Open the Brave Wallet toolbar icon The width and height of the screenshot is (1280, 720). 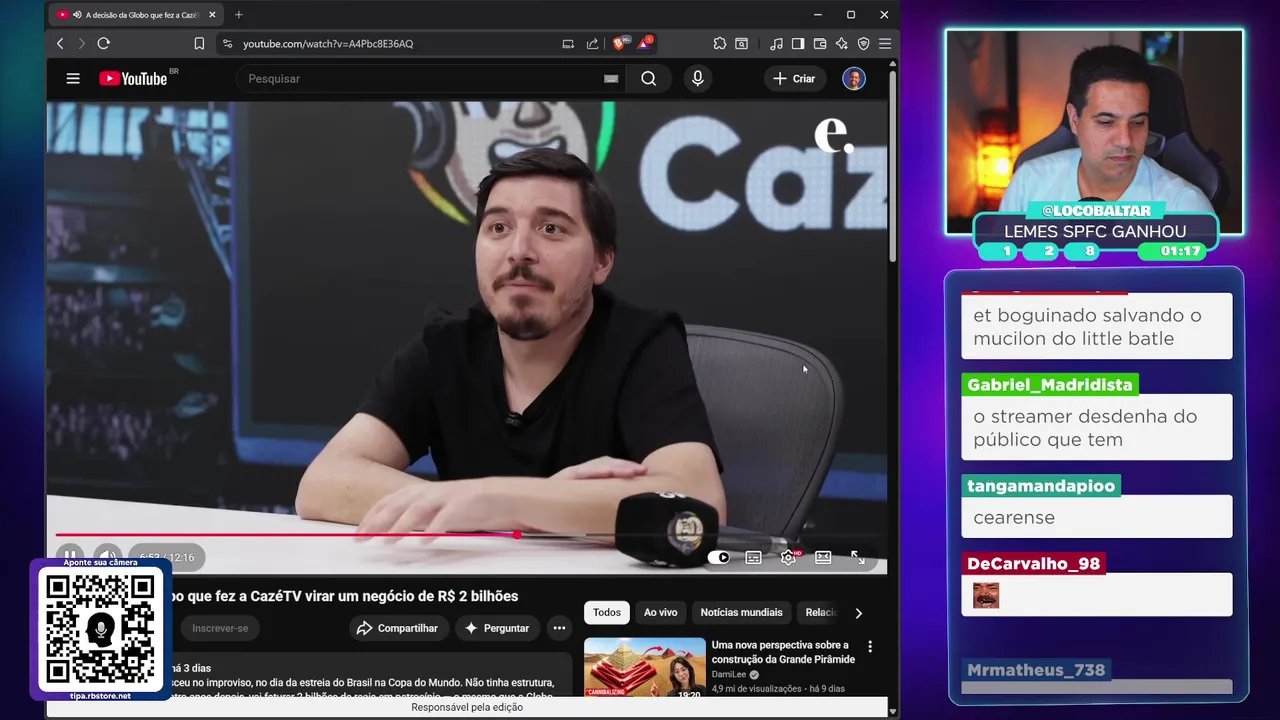(820, 44)
